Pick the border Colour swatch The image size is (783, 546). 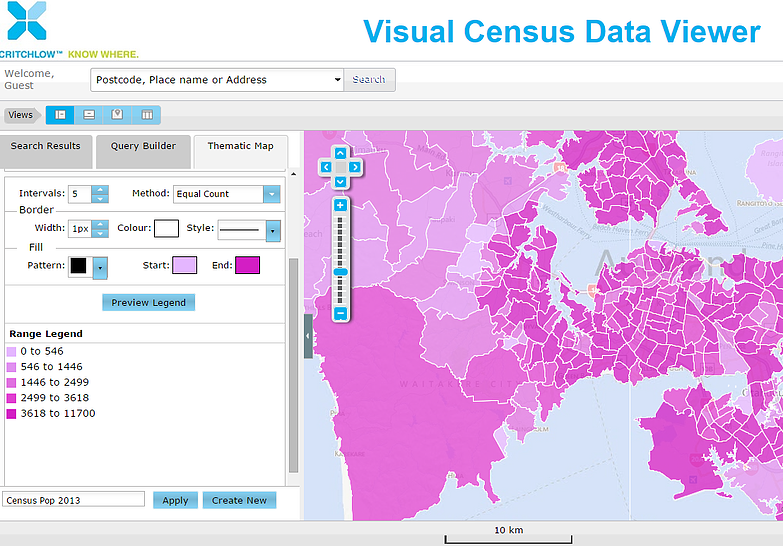166,228
